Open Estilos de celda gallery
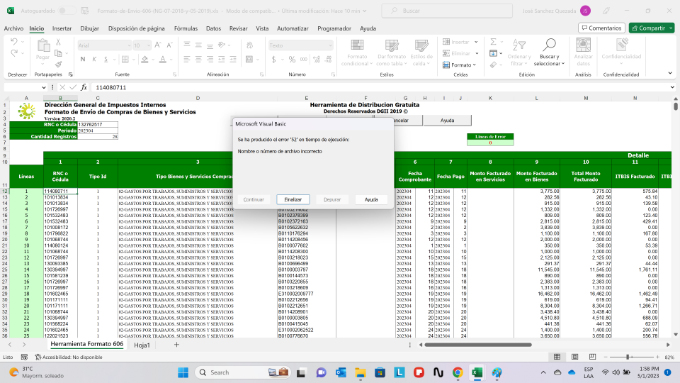Image resolution: width=680 pixels, height=383 pixels. click(x=422, y=52)
